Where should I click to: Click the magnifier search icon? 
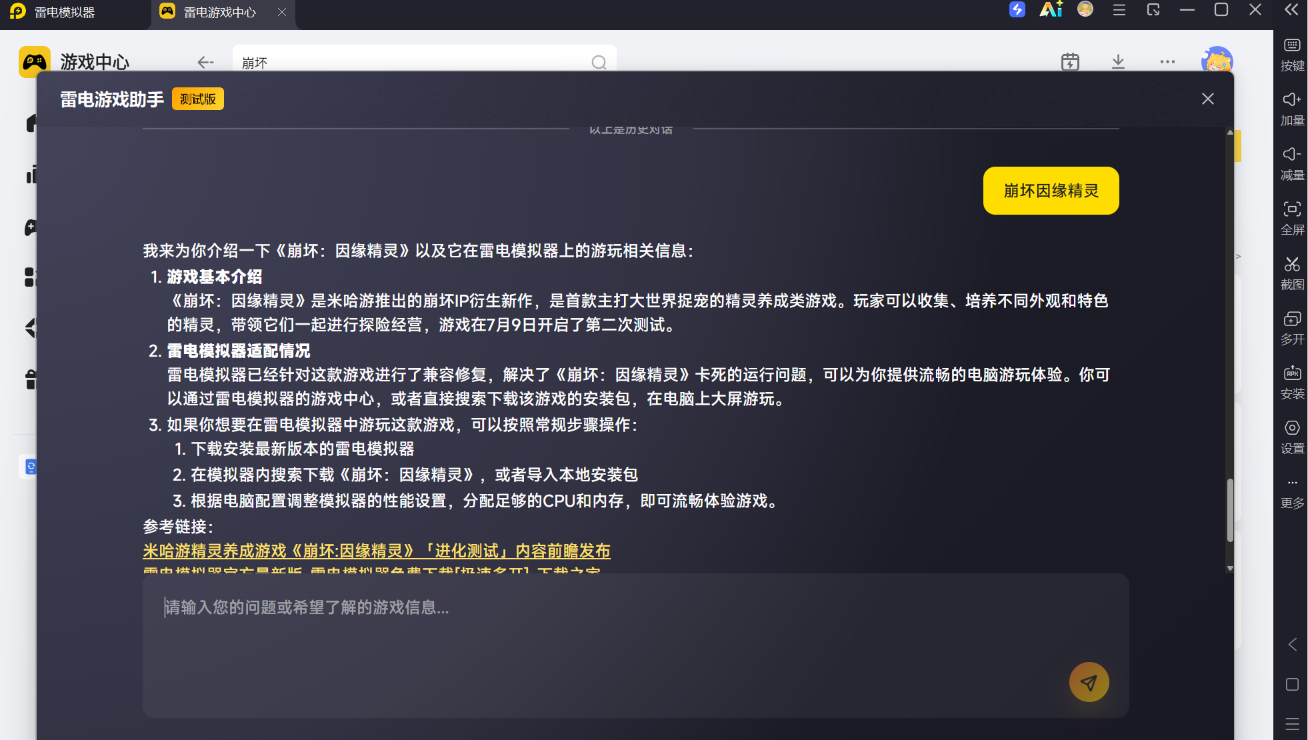point(599,62)
